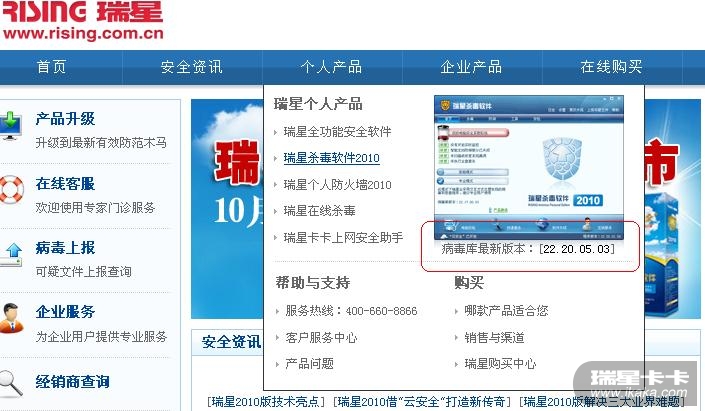Click the 企业服务 person icon
Image resolution: width=705 pixels, height=411 pixels.
point(11,318)
